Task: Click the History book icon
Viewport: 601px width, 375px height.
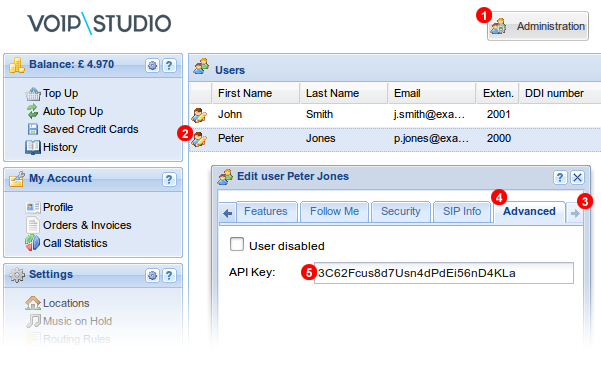Action: click(x=33, y=147)
